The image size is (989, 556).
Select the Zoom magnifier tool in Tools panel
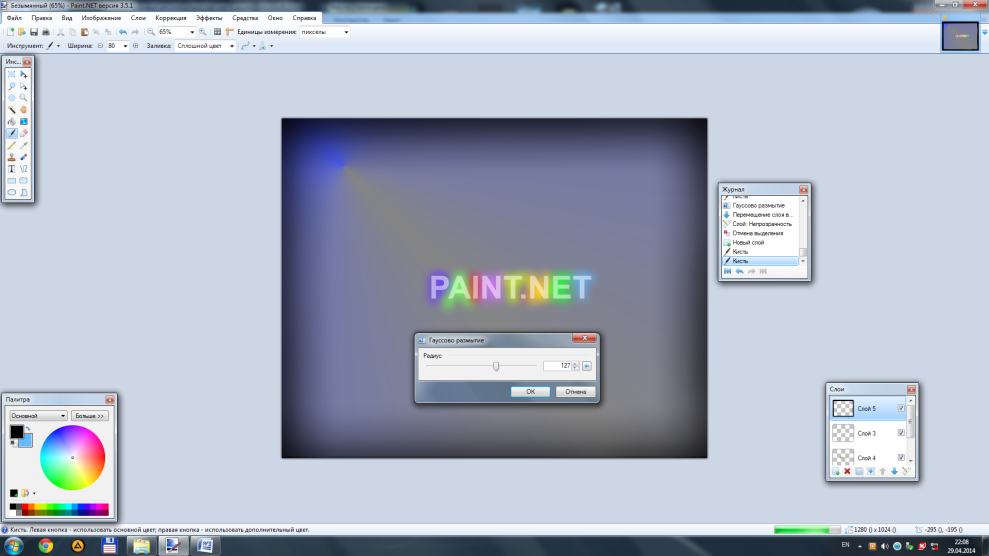[23, 98]
